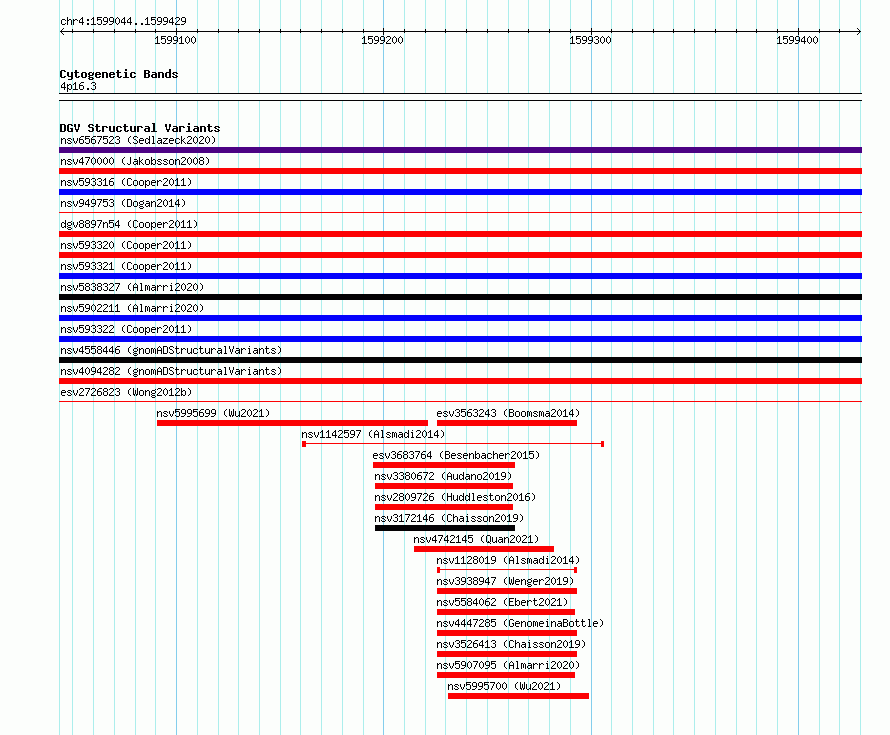Viewport: 890px width, 735px height.
Task: Click the nsv3938947 (Wenger2019) label
Action: point(505,581)
